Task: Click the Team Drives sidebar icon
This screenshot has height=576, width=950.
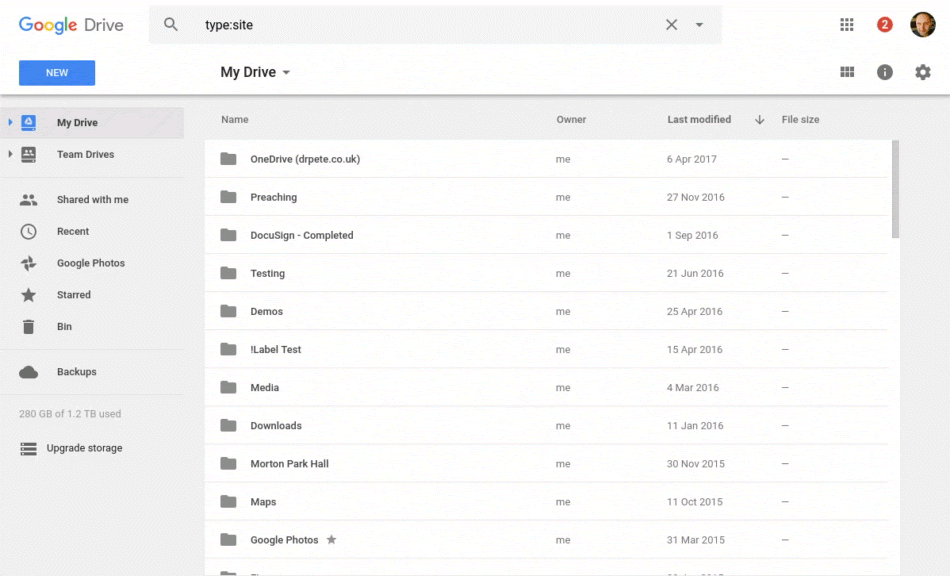Action: tap(28, 154)
